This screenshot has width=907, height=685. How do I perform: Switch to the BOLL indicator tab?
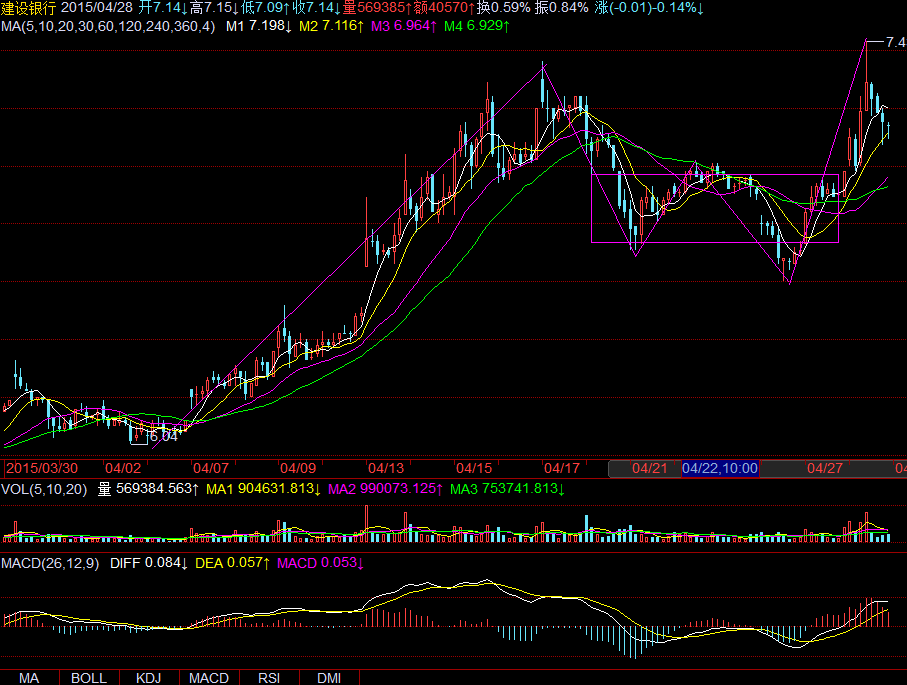tap(89, 678)
